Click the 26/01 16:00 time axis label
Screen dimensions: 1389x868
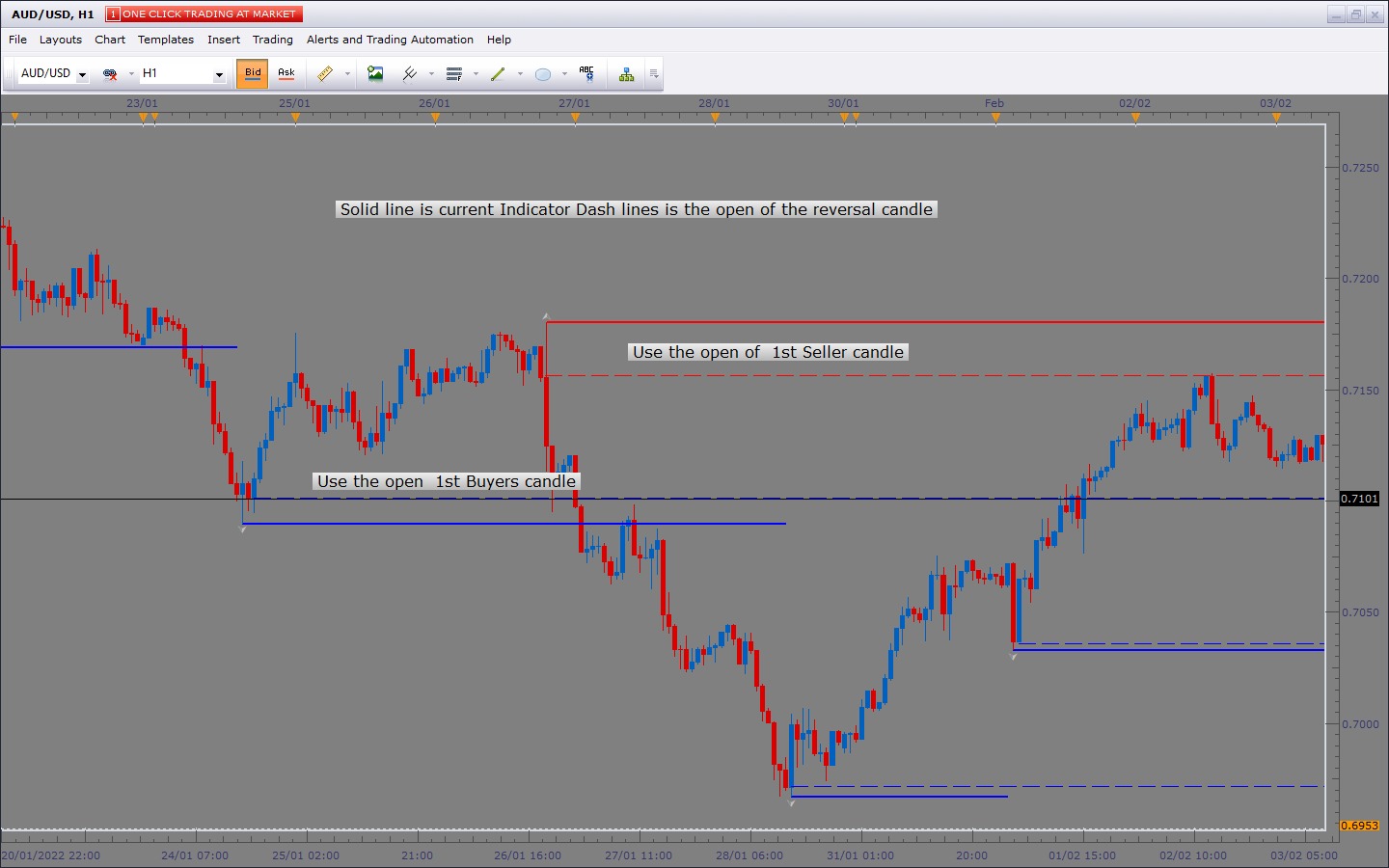[x=528, y=855]
